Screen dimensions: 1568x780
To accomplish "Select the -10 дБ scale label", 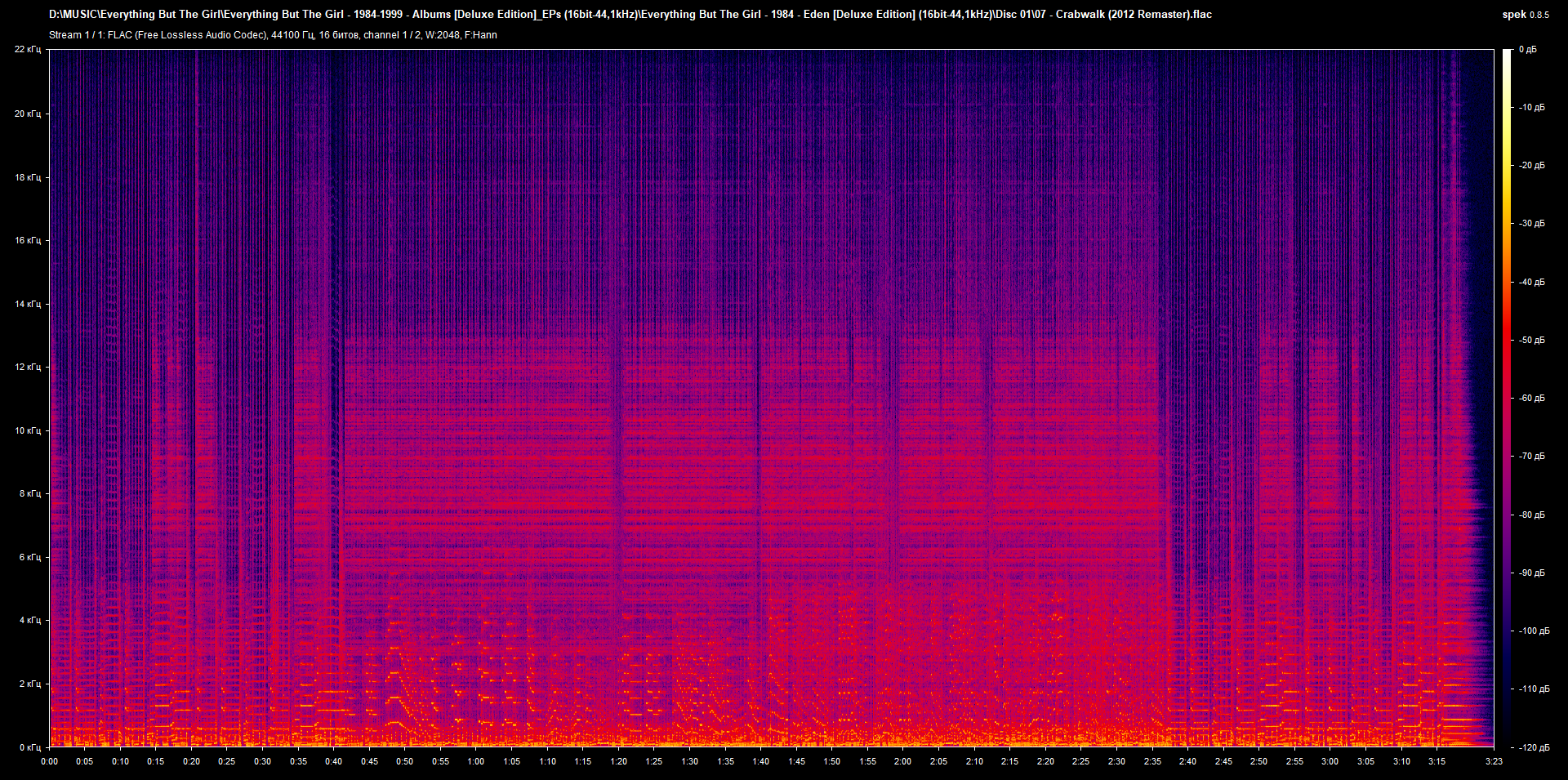I will 1532,108.
